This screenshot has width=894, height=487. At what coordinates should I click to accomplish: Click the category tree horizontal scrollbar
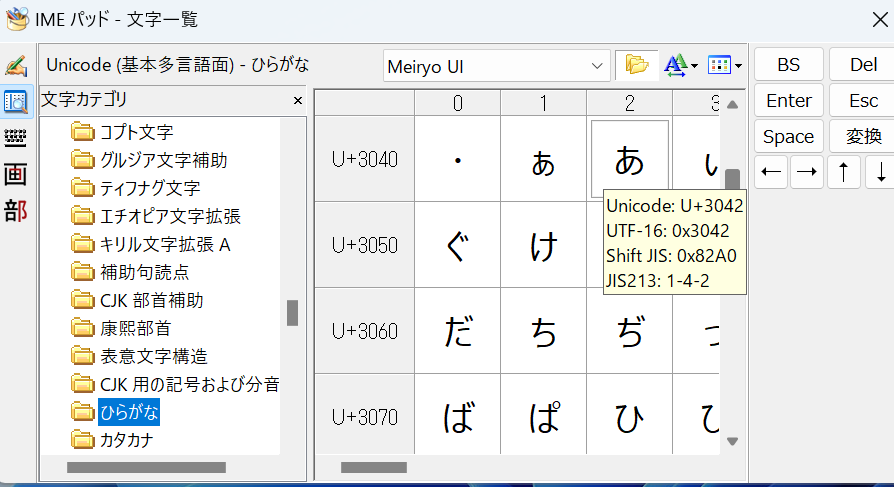tap(147, 468)
